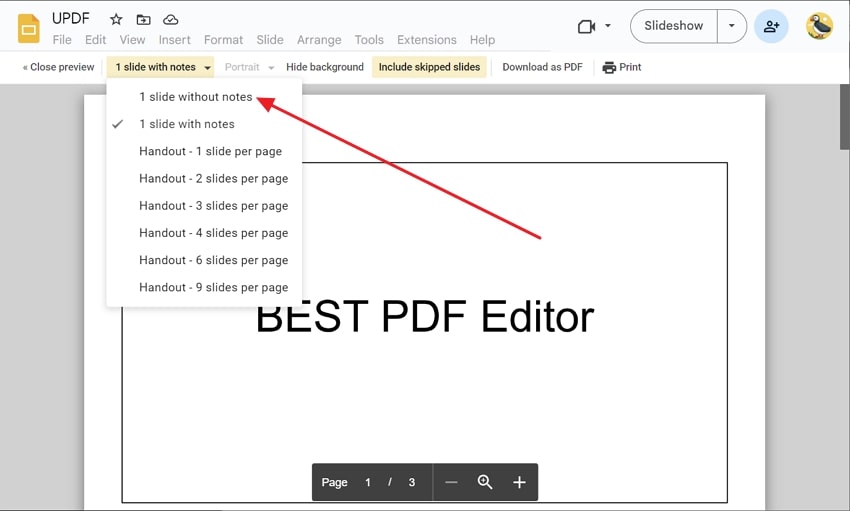Screen dimensions: 850x511
Task: Close the print preview
Action: (x=58, y=67)
